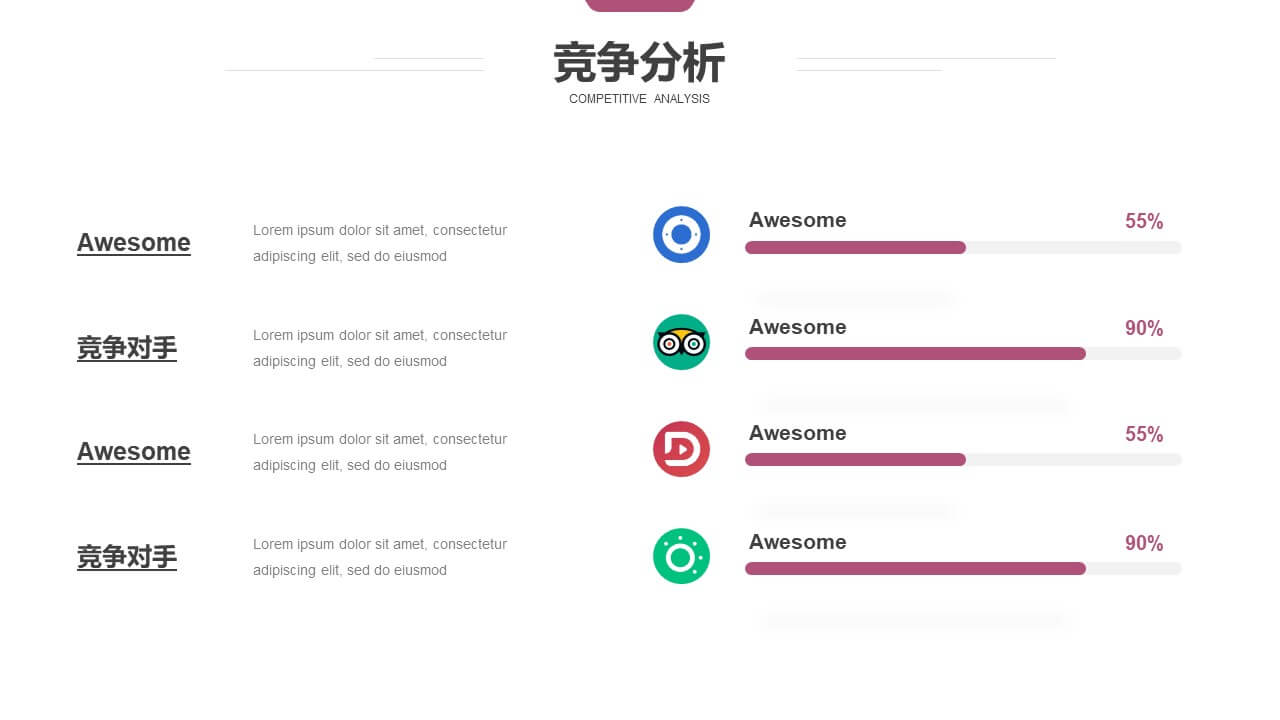Select the last 竞争对手 underlined heading
Image resolution: width=1280 pixels, height=720 pixels.
[x=127, y=557]
